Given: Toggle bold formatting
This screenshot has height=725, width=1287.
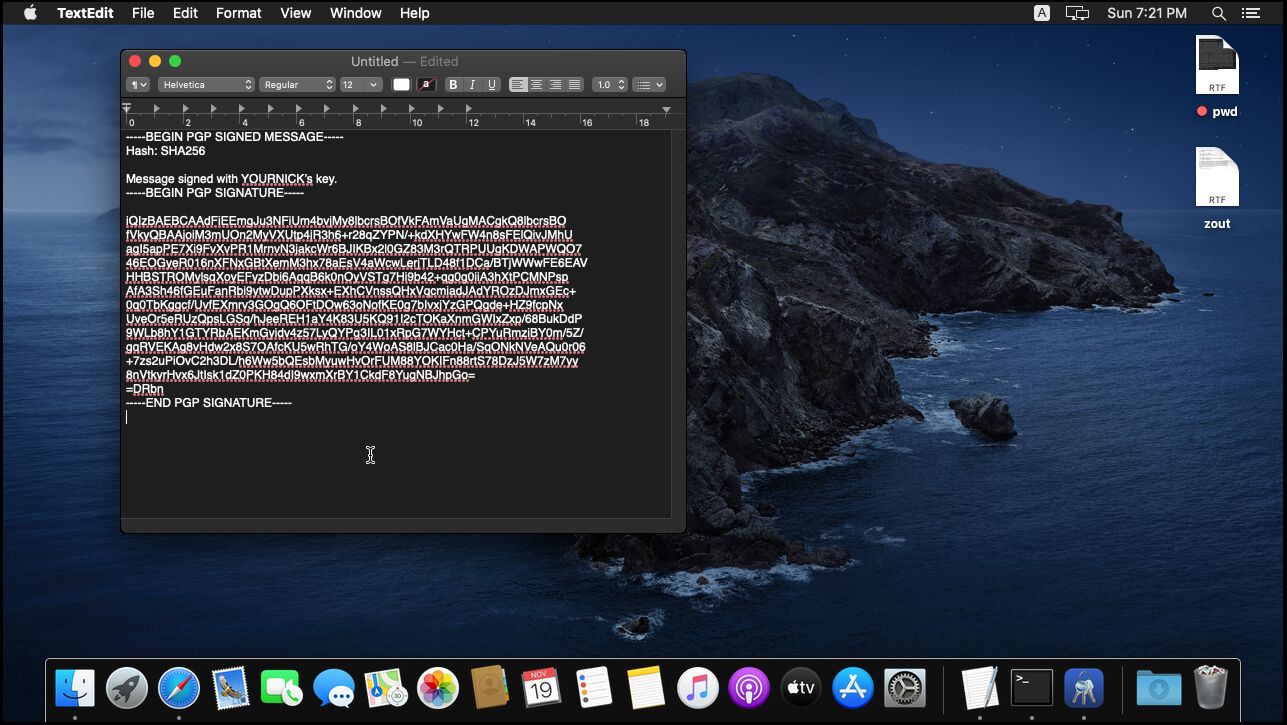Looking at the screenshot, I should pyautogui.click(x=453, y=85).
